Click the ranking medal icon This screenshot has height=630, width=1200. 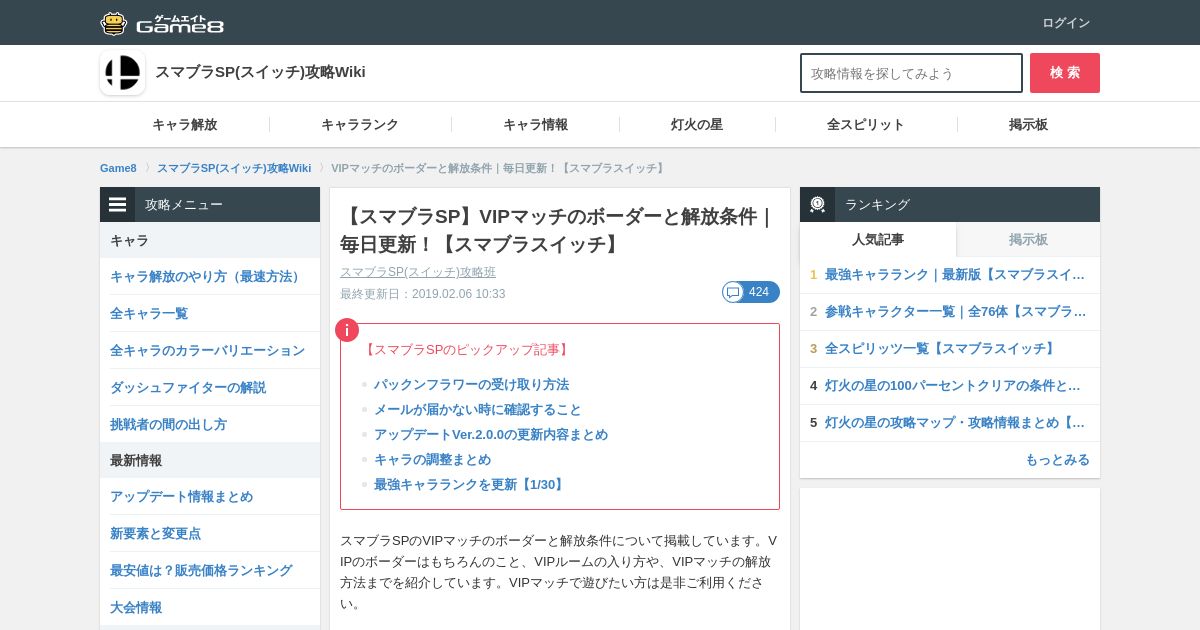(x=817, y=204)
